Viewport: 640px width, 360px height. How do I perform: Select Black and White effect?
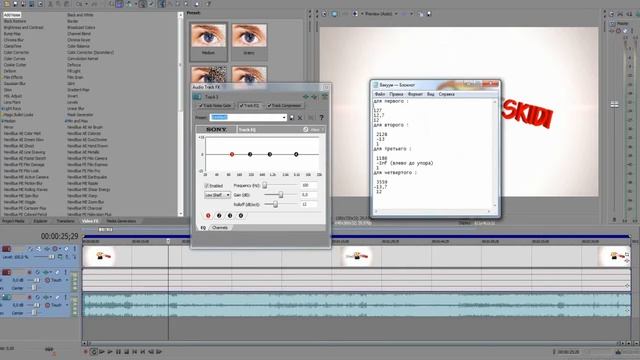pos(80,15)
